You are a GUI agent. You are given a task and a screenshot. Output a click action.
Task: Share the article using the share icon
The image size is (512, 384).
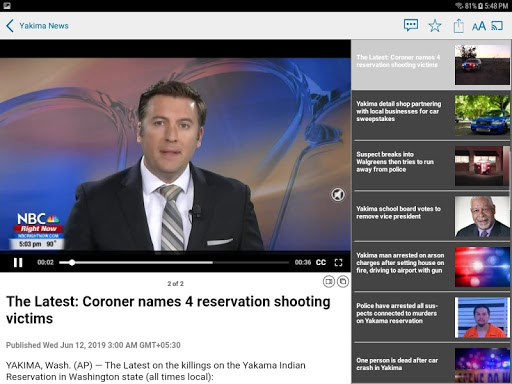click(x=459, y=26)
